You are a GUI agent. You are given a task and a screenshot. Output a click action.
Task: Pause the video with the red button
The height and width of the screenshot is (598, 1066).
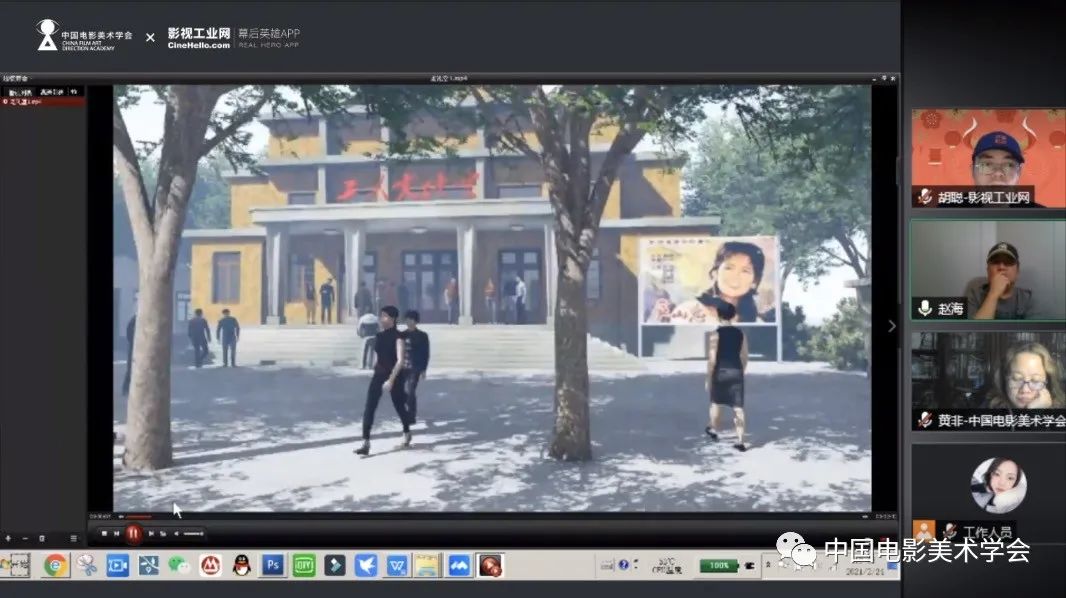[133, 533]
